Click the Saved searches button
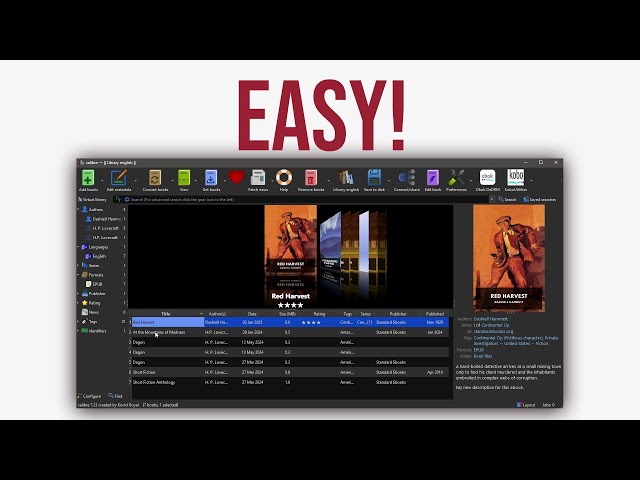 click(x=540, y=200)
